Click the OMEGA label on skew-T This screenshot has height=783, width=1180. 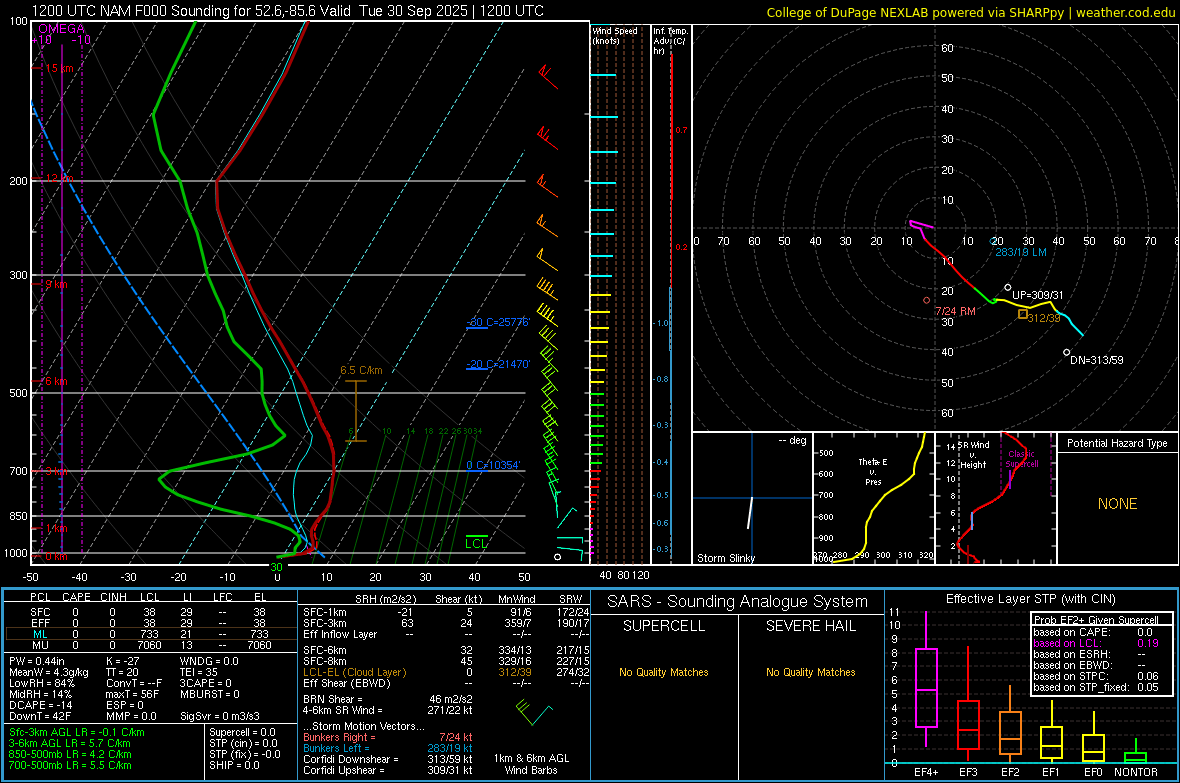pyautogui.click(x=62, y=29)
